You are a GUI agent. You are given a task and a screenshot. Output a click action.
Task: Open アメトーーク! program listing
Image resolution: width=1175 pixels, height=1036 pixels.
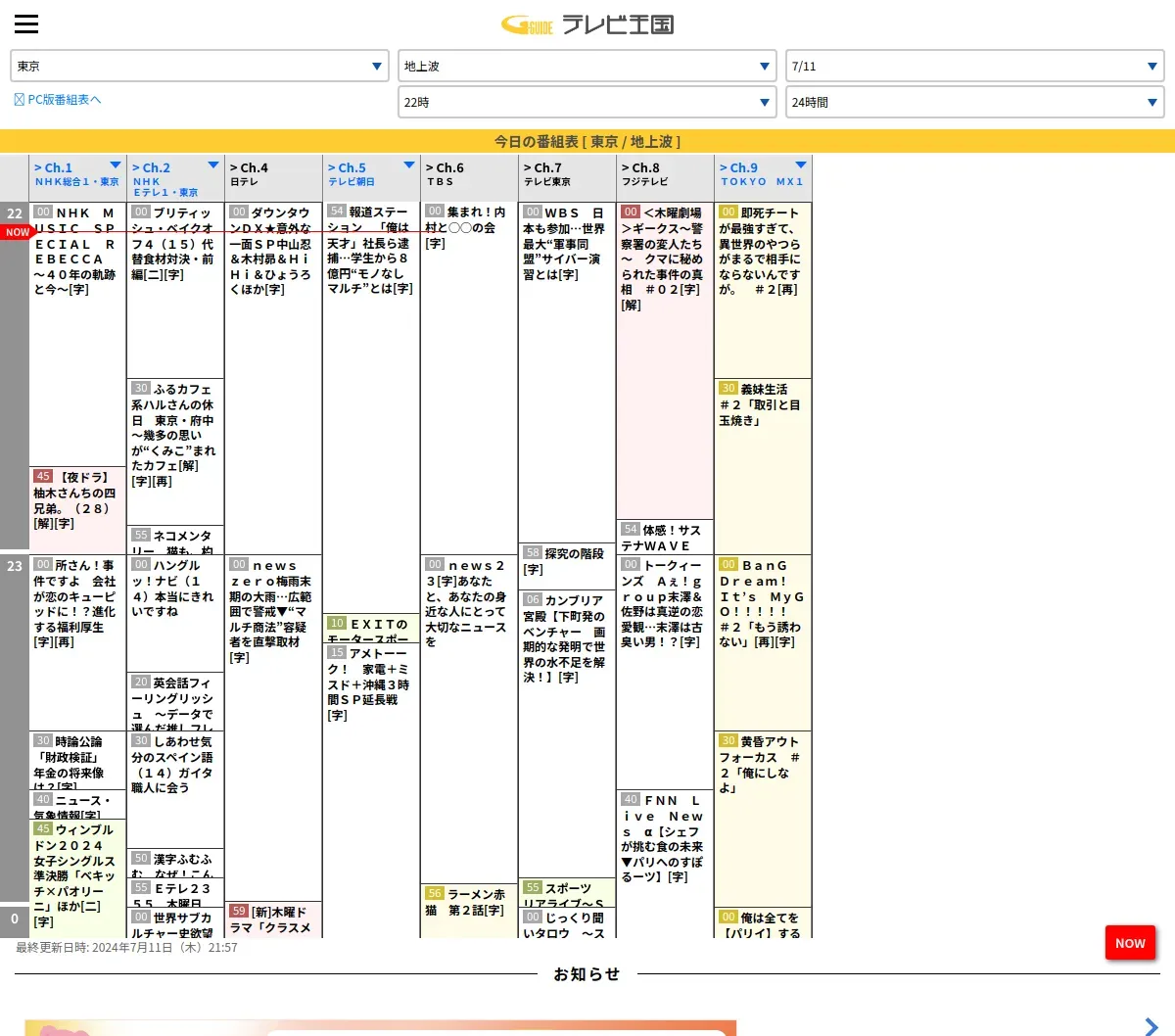point(371,790)
